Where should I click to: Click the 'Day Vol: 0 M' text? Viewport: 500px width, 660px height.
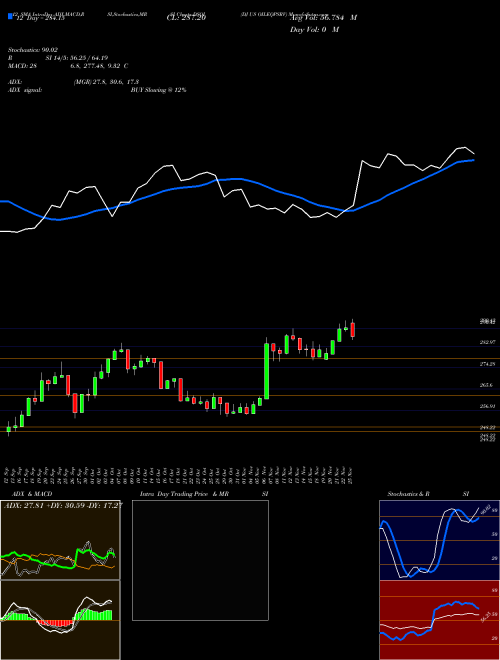coord(314,30)
